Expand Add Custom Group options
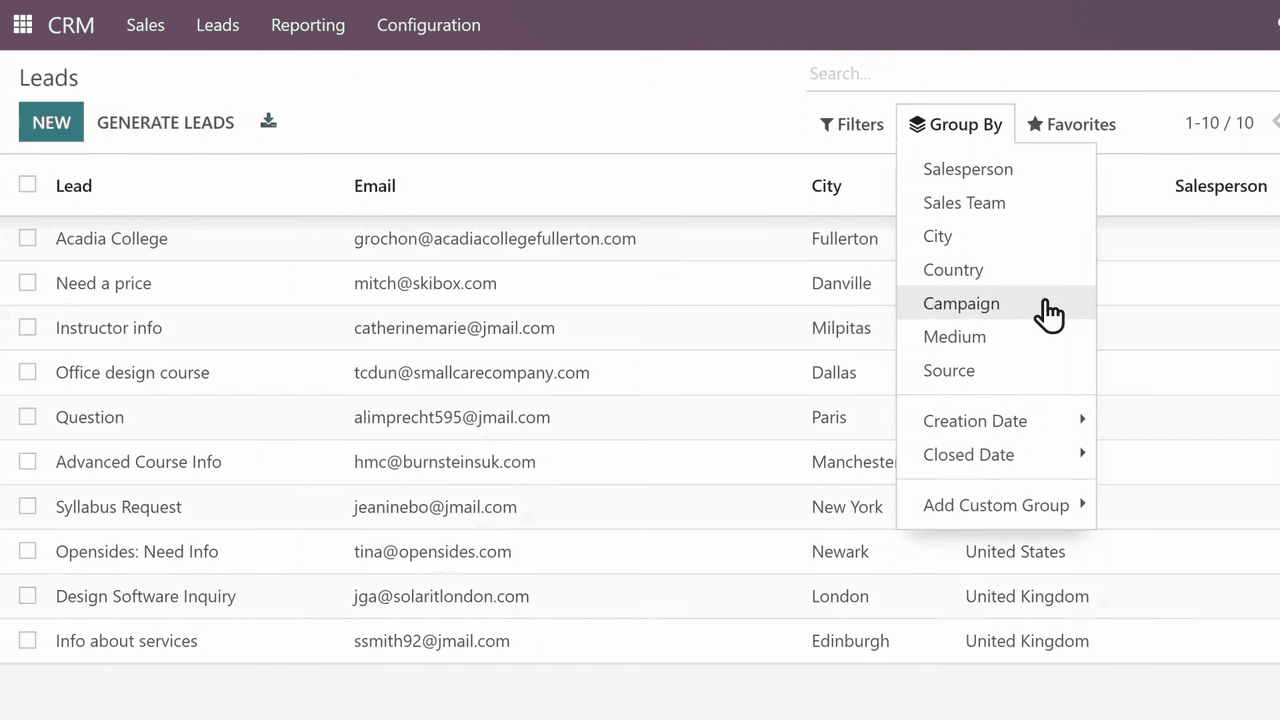This screenshot has width=1280, height=720. [x=997, y=505]
